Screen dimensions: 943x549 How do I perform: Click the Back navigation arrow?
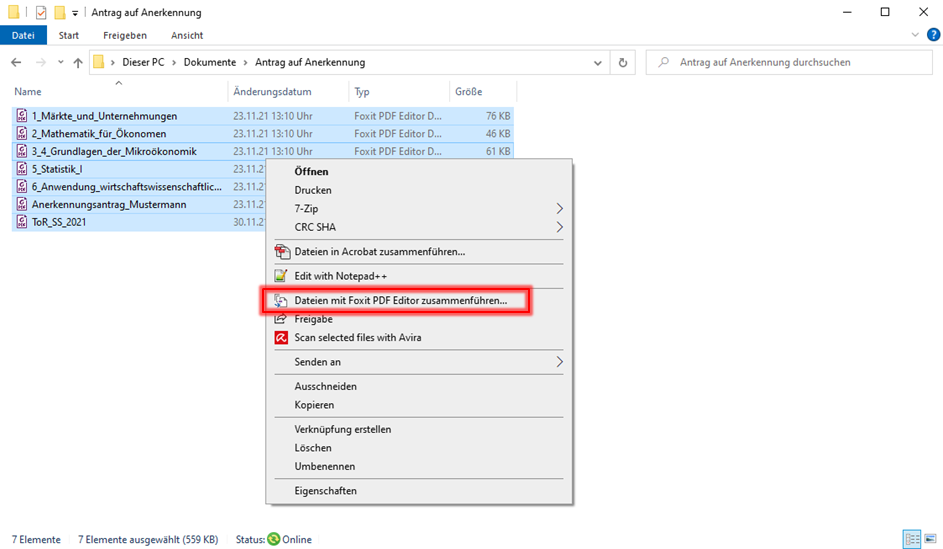coord(16,63)
